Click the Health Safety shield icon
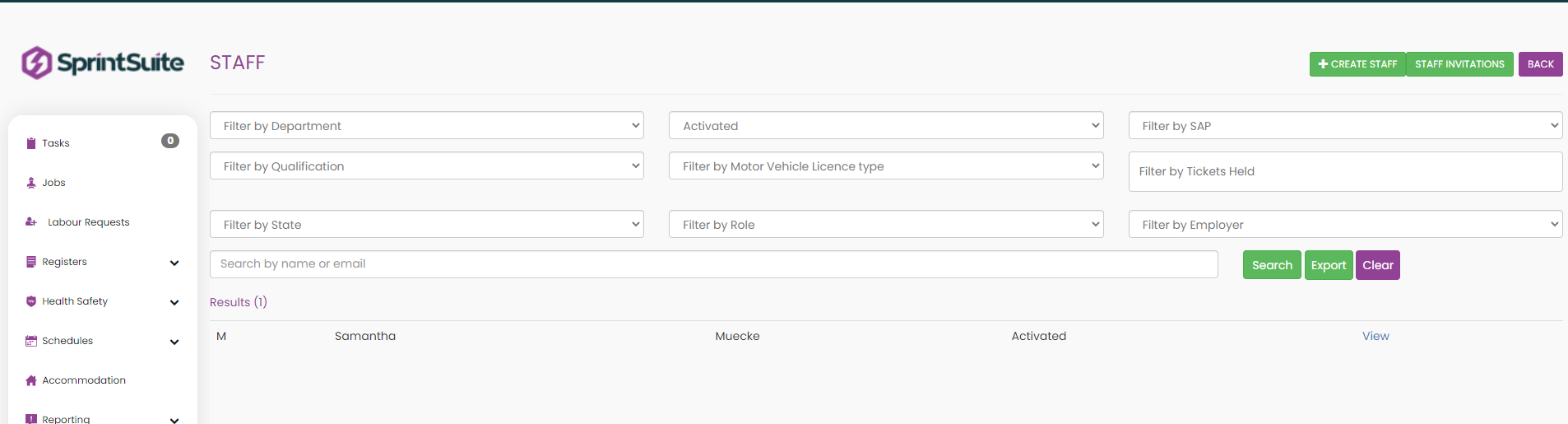This screenshot has height=424, width=1568. point(31,301)
